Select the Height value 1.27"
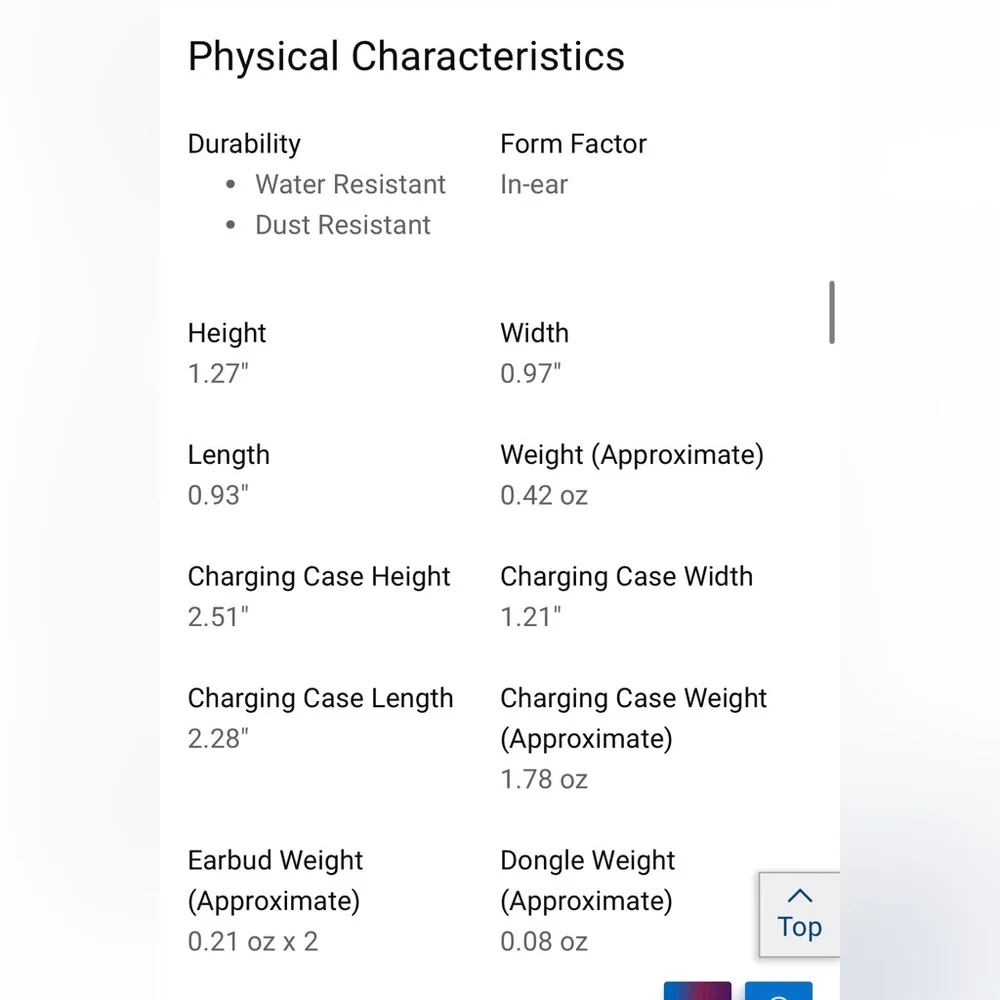The image size is (1000, 1000). (x=218, y=374)
